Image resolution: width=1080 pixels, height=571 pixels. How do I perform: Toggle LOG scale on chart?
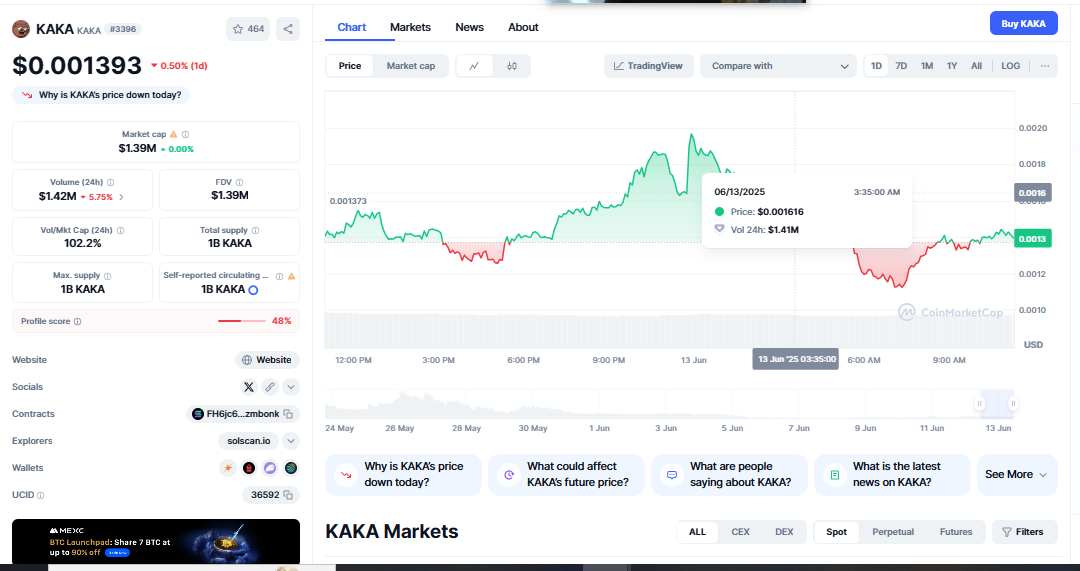pyautogui.click(x=1010, y=66)
